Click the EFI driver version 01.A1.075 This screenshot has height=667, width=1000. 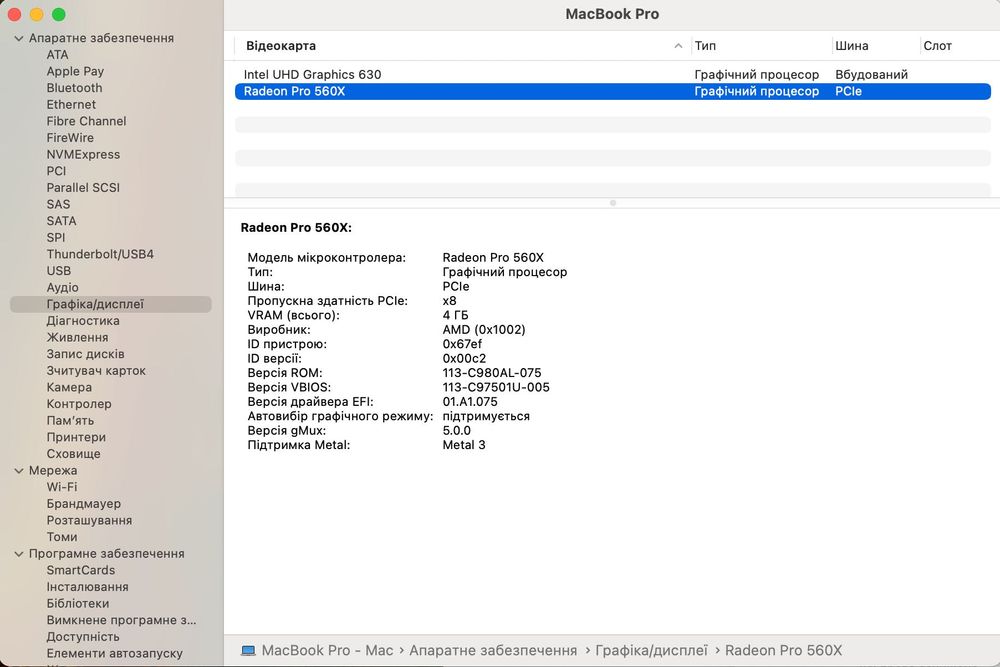(470, 402)
